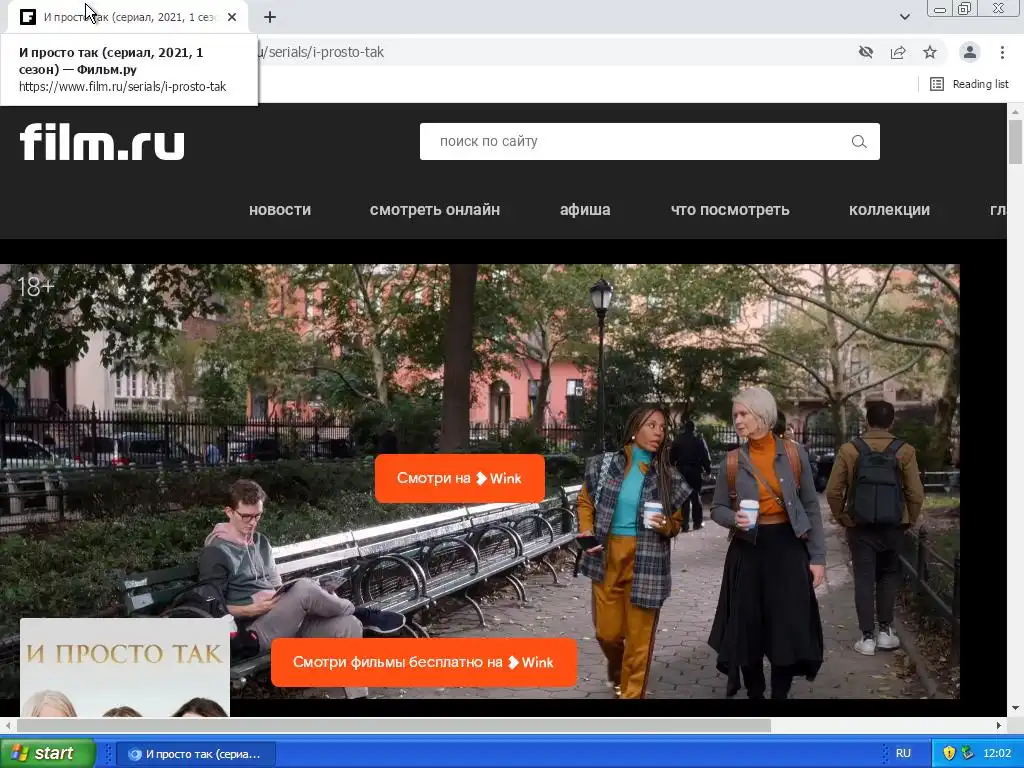Click vertical scrollbar down arrow
This screenshot has width=1024, height=768.
click(x=1016, y=708)
